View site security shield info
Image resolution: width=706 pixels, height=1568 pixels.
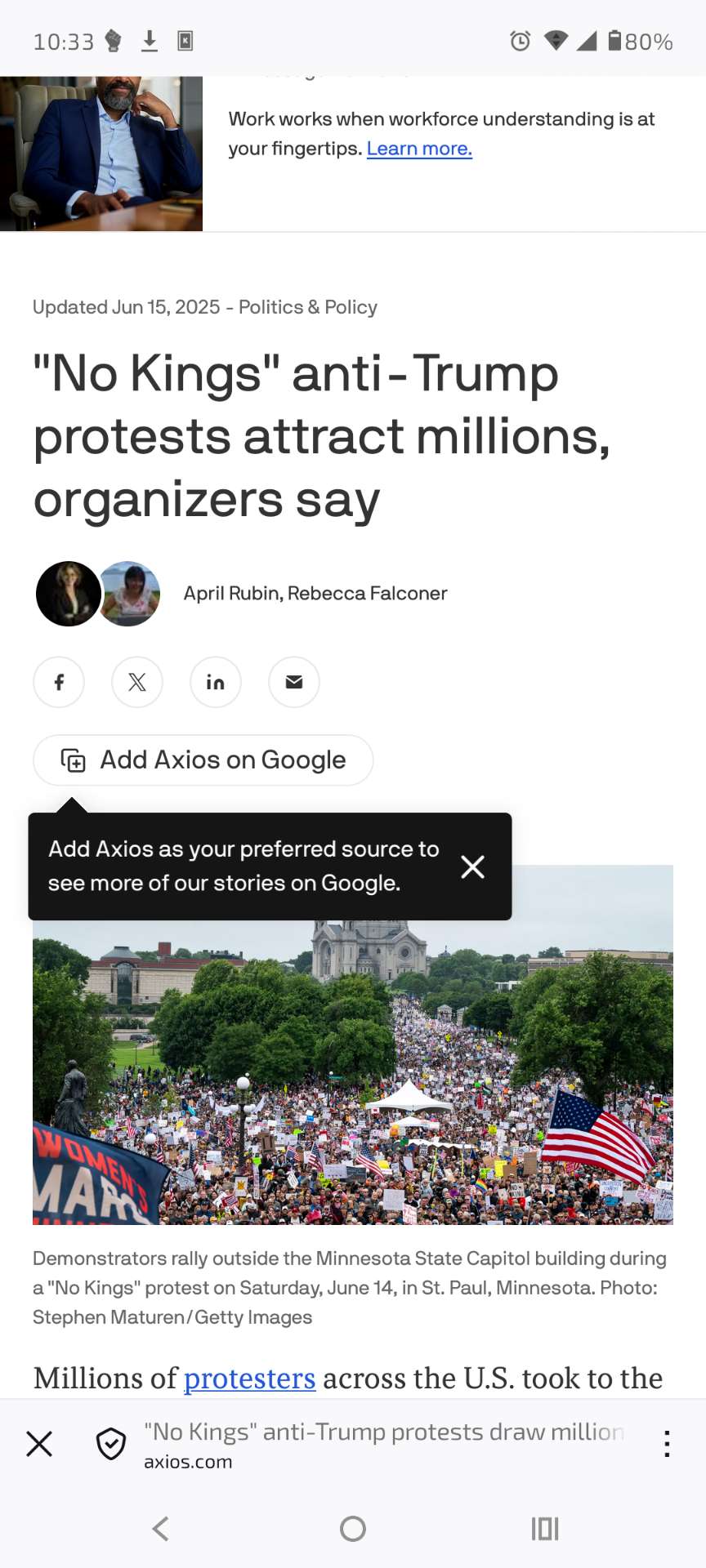tap(111, 1444)
